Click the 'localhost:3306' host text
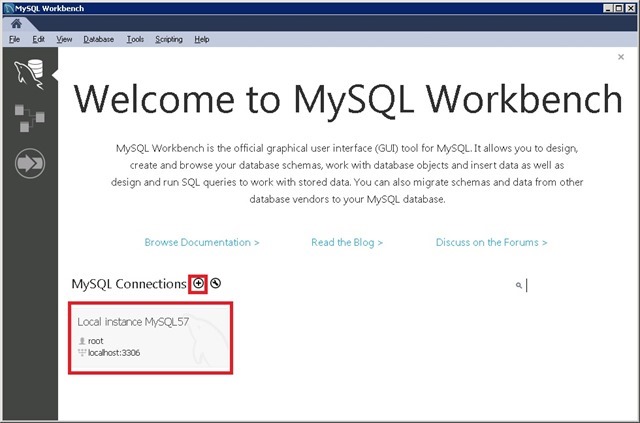Viewport: 640px width, 423px height. pyautogui.click(x=114, y=353)
